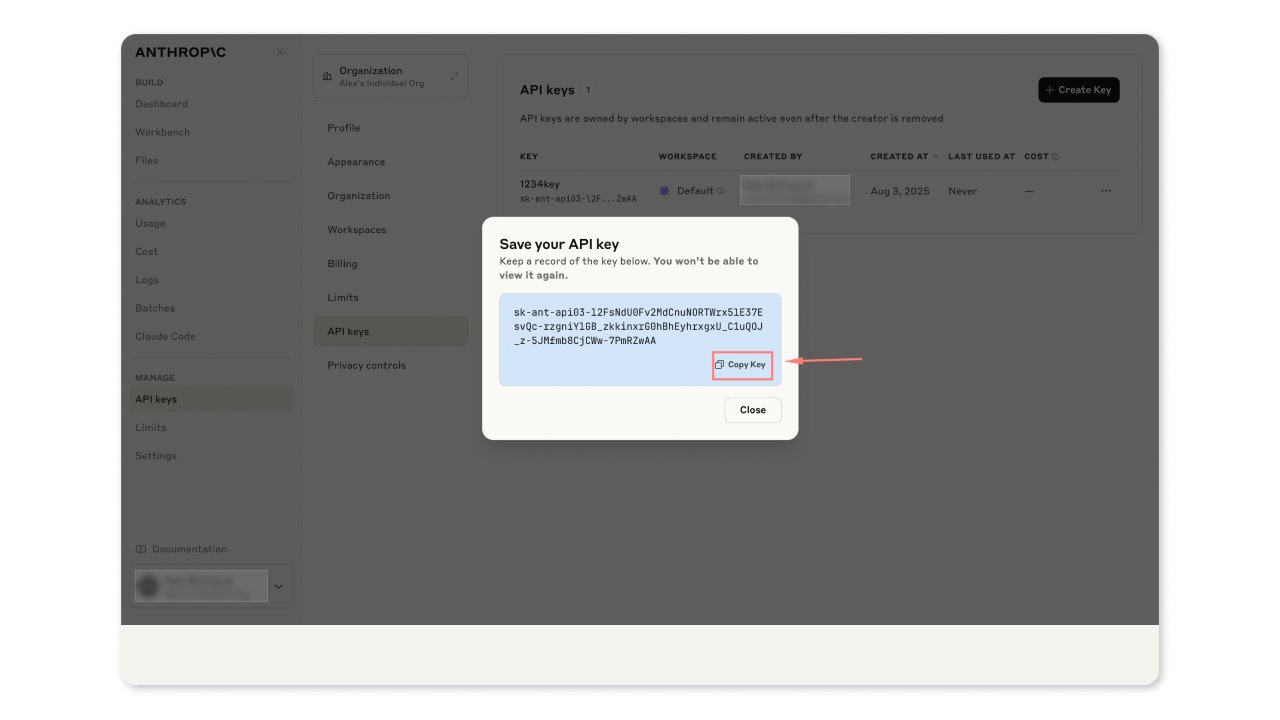Click the Created By column header
Viewport: 1280px width, 720px height.
click(x=773, y=157)
